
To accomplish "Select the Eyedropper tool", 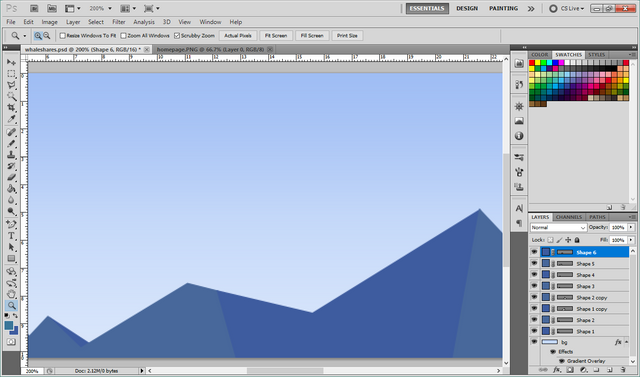I will pyautogui.click(x=11, y=119).
